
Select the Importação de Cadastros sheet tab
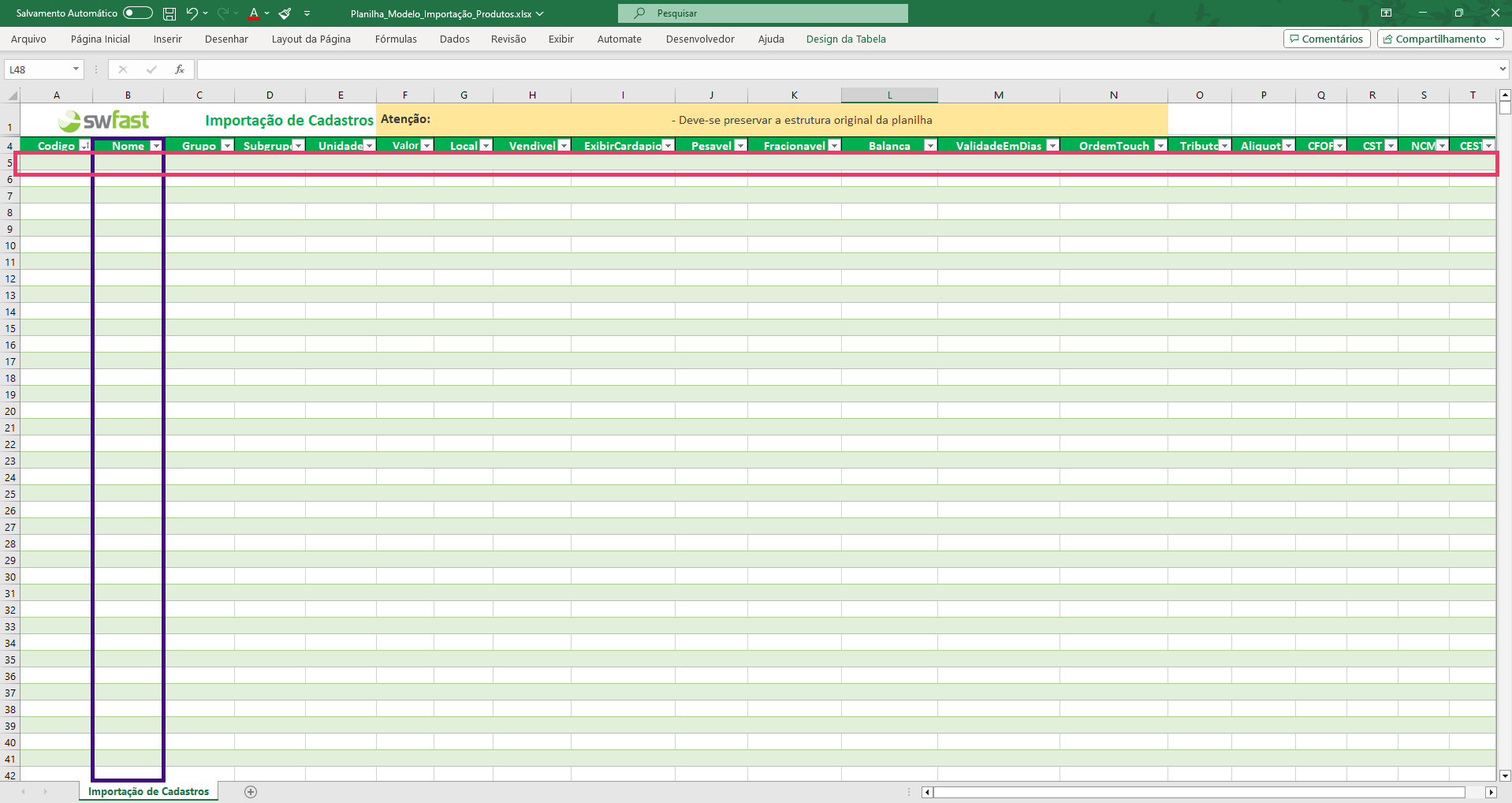tap(148, 791)
